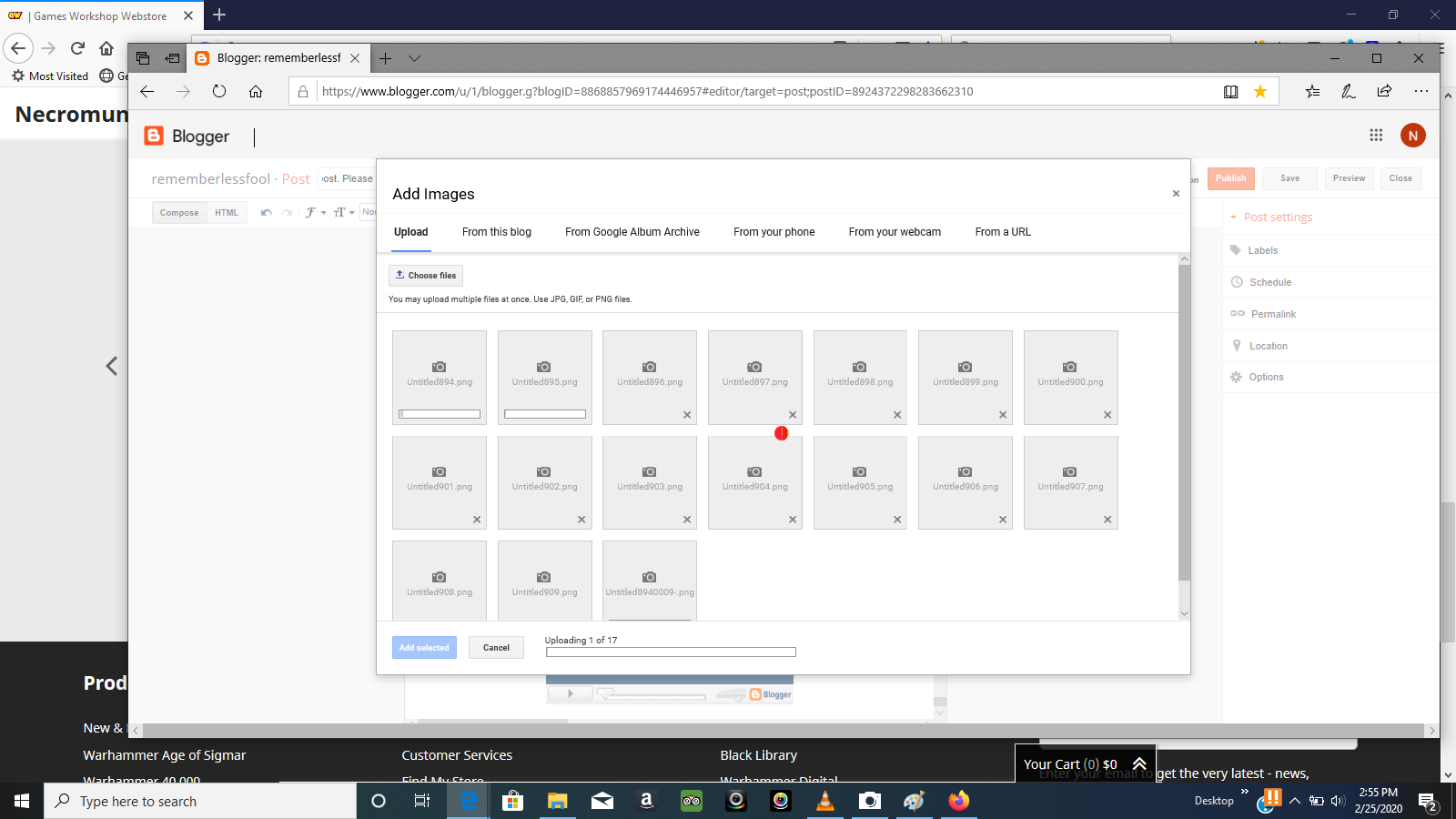Viewport: 1456px width, 819px height.
Task: Expand the Post settings section
Action: coord(1271,217)
